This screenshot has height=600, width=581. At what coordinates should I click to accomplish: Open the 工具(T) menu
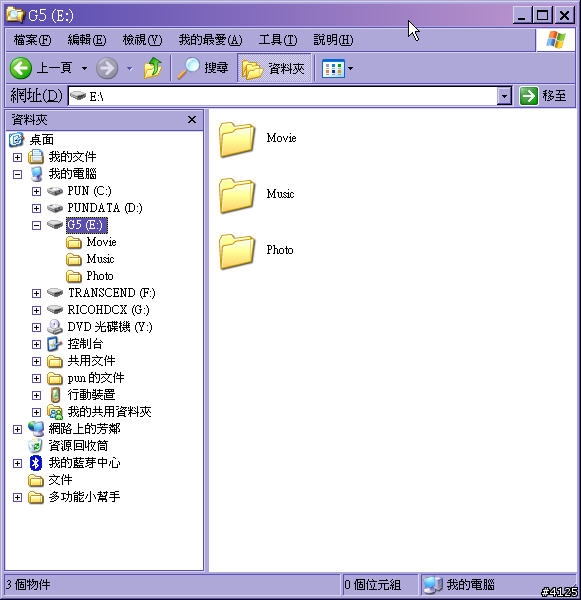[278, 40]
